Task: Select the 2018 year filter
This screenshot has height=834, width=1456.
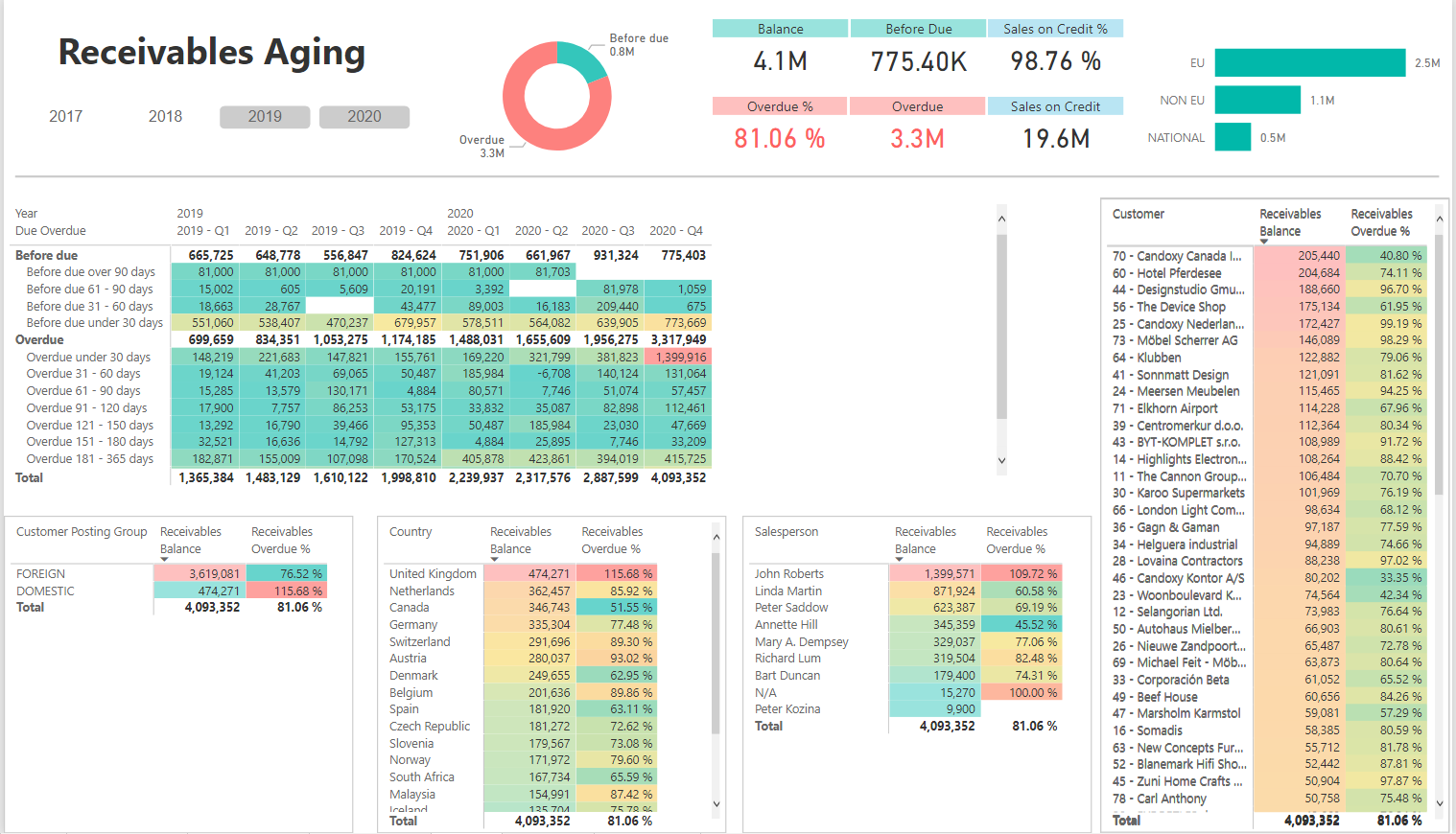Action: [x=165, y=116]
